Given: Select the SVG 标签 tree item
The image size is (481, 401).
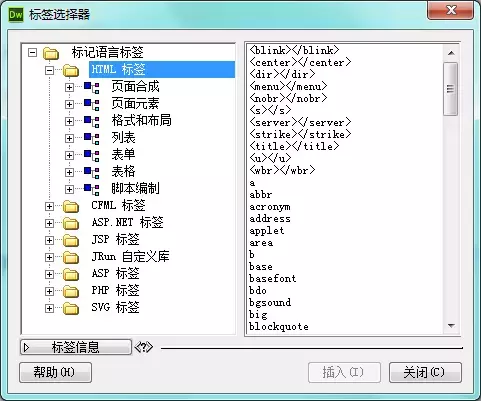Looking at the screenshot, I should click(x=115, y=307).
